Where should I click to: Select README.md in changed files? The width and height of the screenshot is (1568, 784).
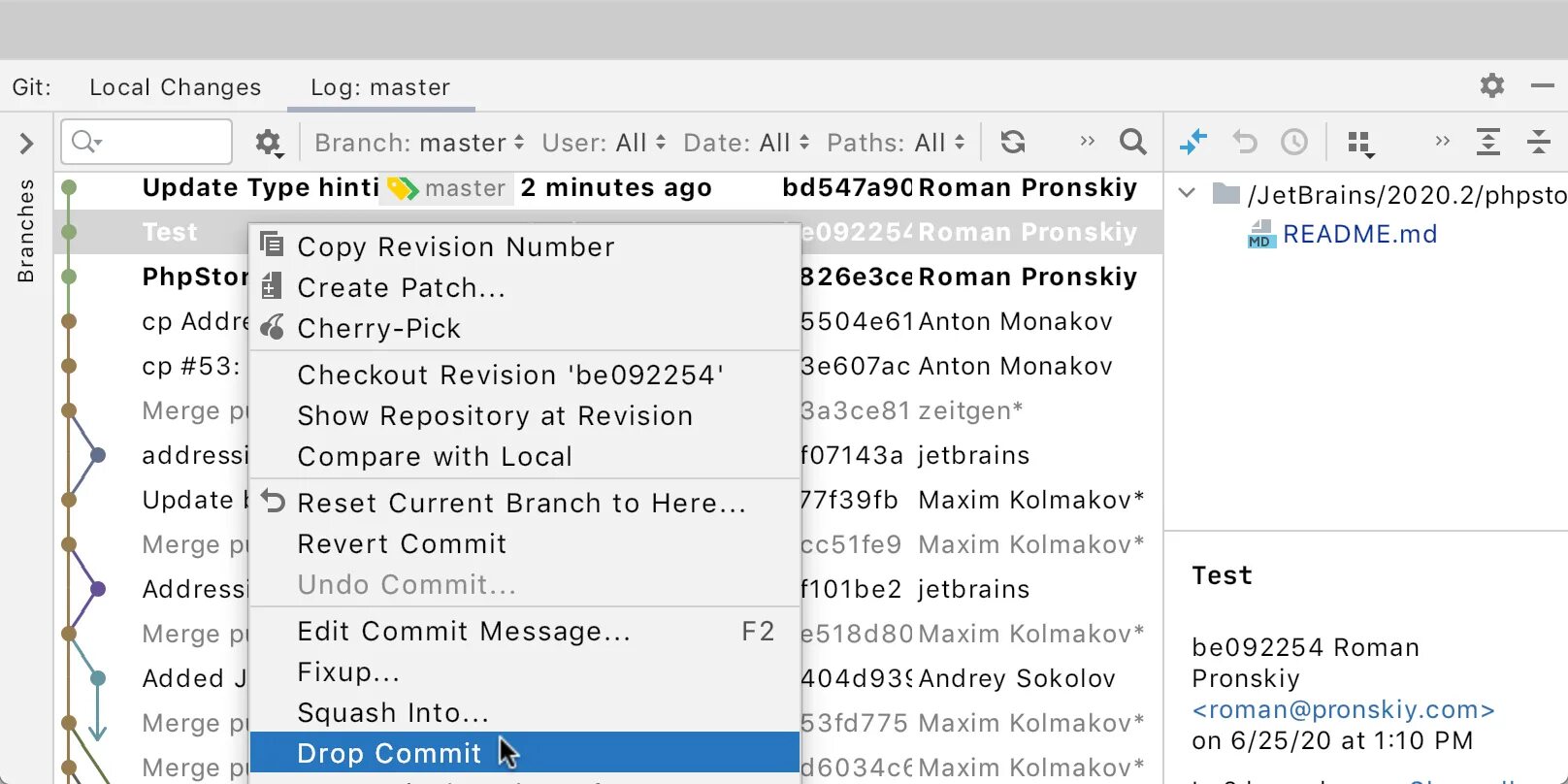click(x=1359, y=234)
